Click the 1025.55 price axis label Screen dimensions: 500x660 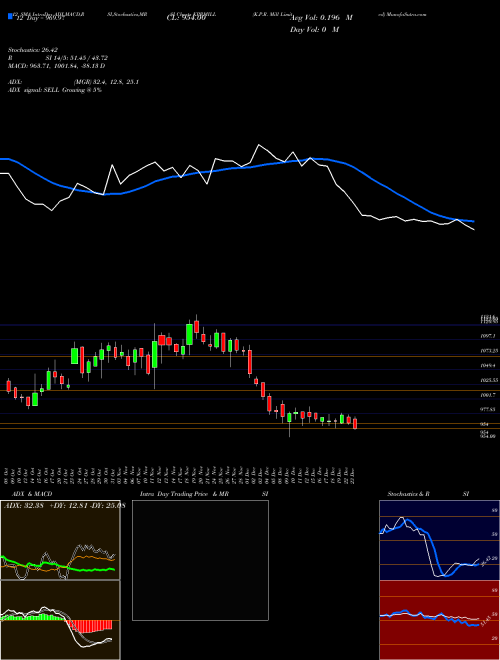pyautogui.click(x=489, y=380)
